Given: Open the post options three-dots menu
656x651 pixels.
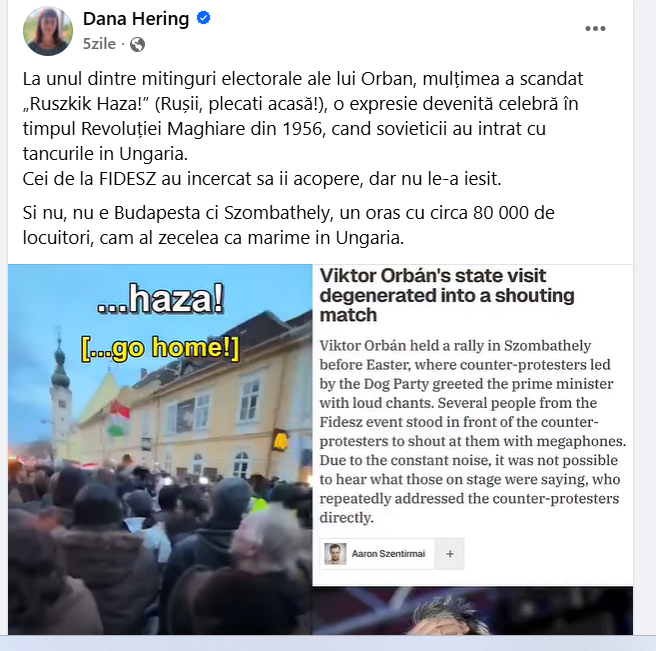Looking at the screenshot, I should point(595,28).
